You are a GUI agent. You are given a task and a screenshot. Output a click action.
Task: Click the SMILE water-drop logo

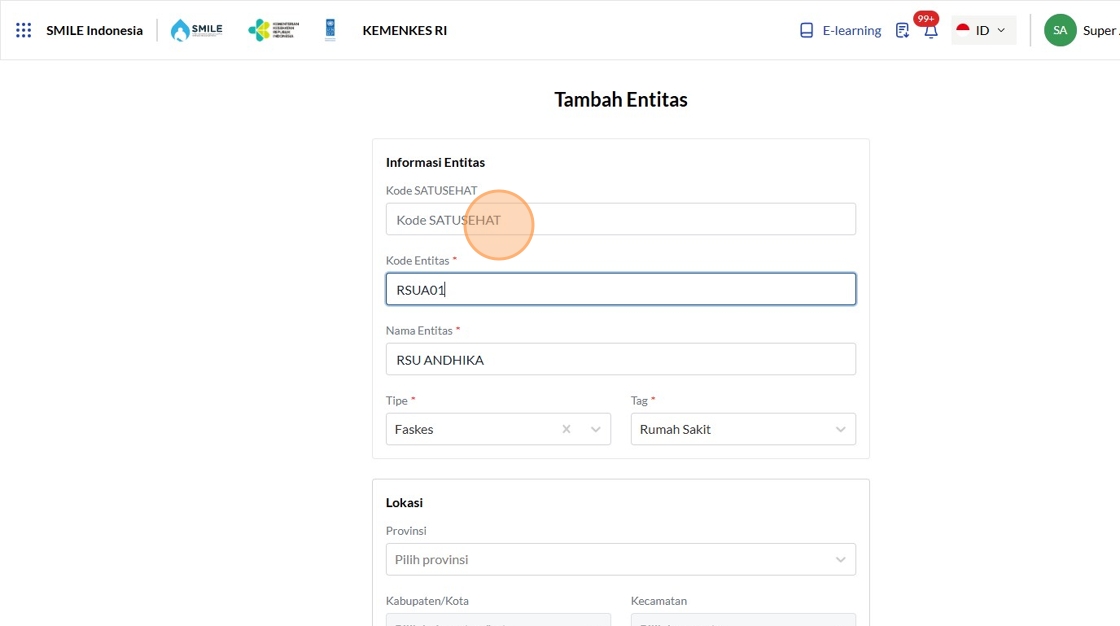click(x=196, y=30)
